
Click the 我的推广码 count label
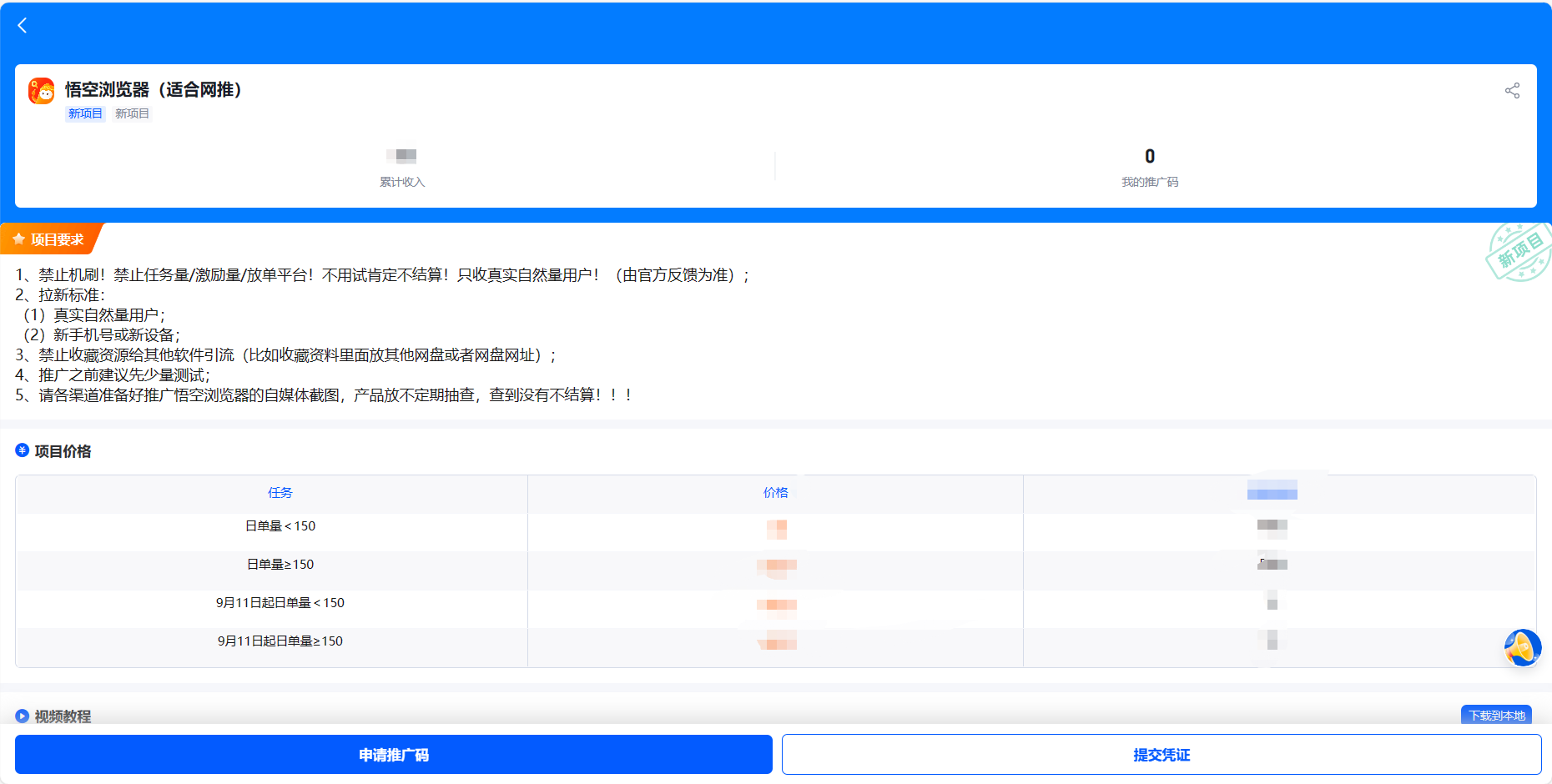[x=1150, y=182]
